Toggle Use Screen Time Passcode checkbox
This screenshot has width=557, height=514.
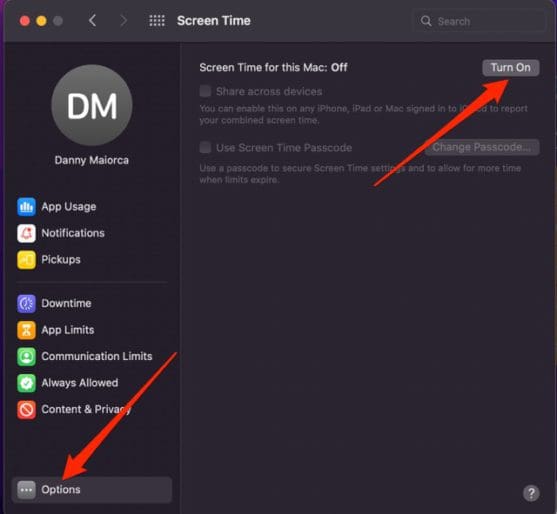click(205, 147)
